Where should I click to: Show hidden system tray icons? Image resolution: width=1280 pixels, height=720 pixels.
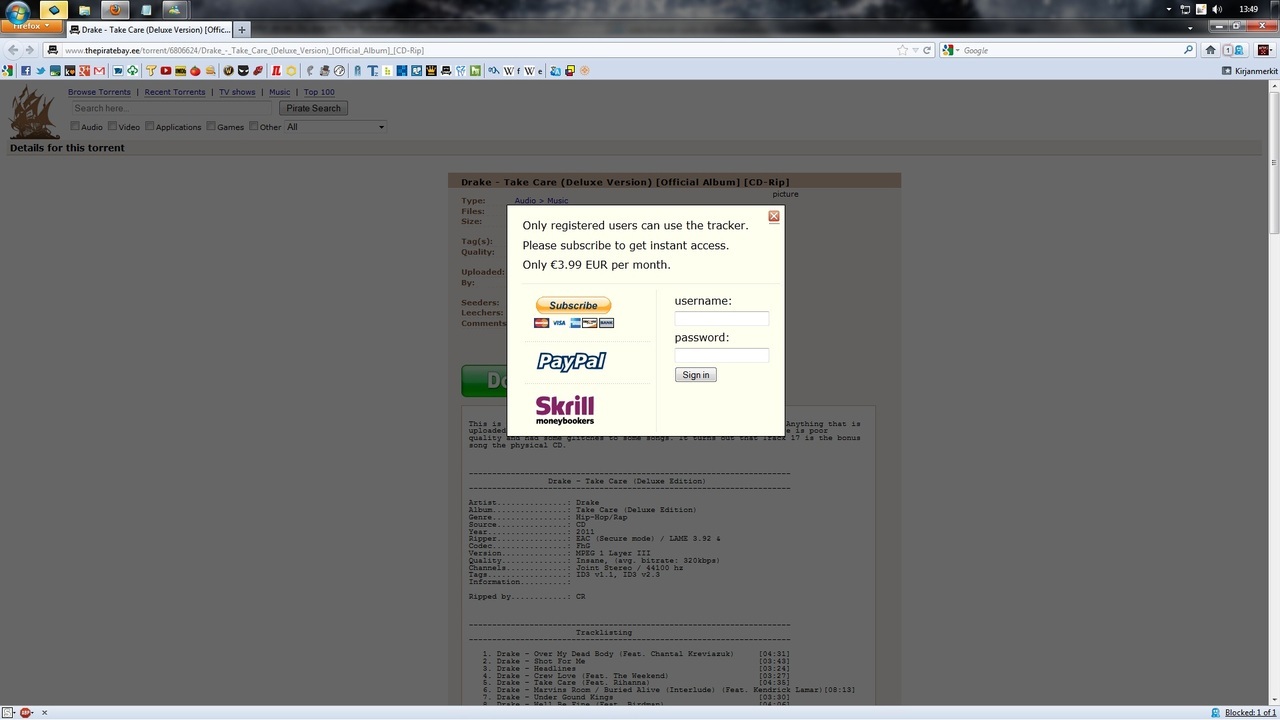pos(1169,9)
